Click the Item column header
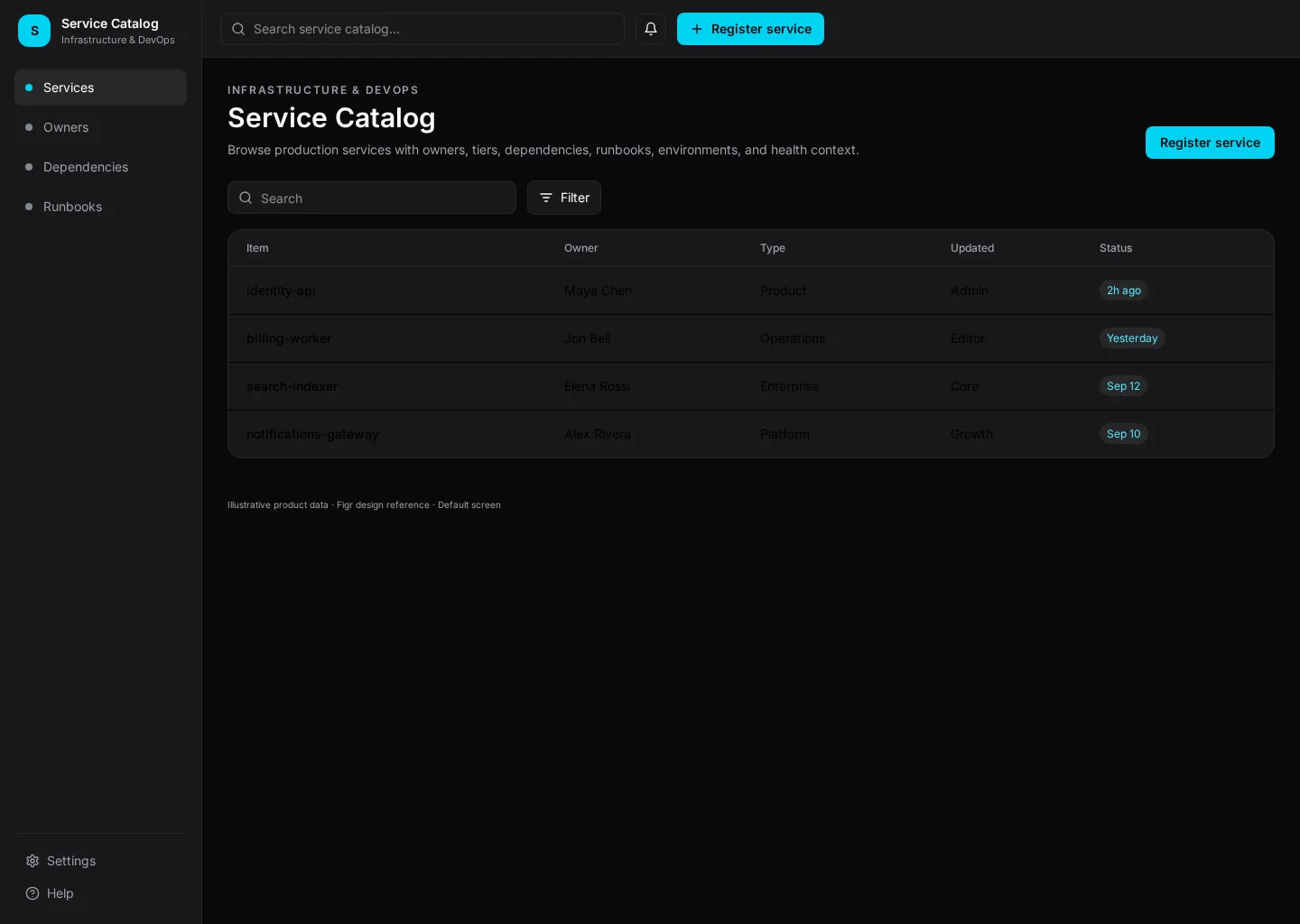Image resolution: width=1300 pixels, height=924 pixels. 257,248
